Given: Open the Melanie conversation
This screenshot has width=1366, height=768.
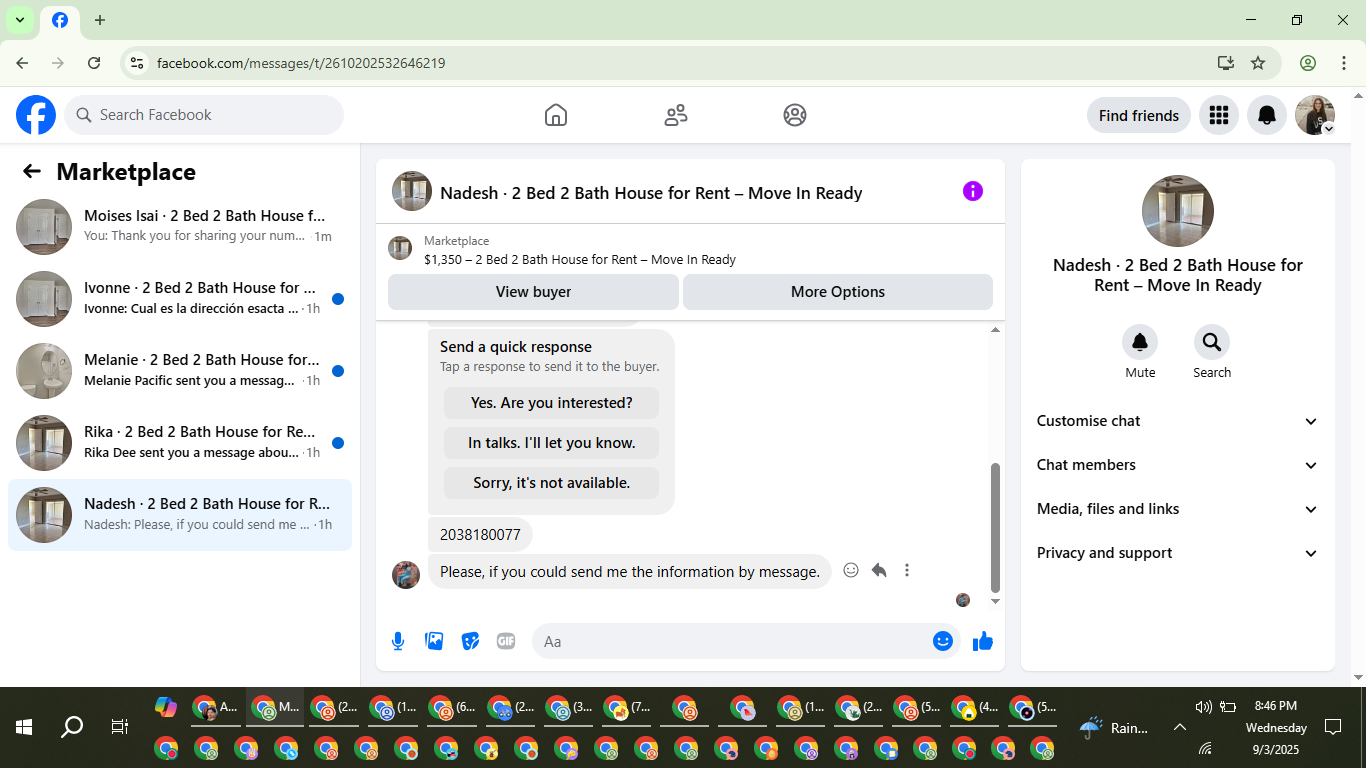Looking at the screenshot, I should 180,371.
